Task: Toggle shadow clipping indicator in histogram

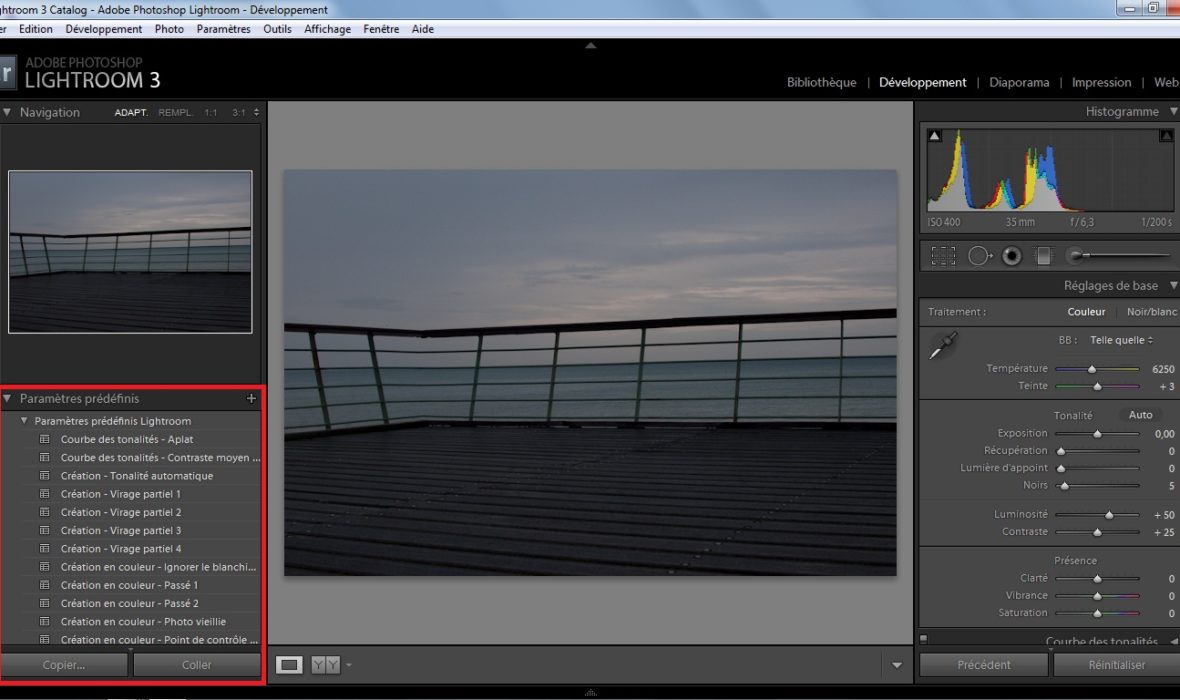Action: (934, 135)
